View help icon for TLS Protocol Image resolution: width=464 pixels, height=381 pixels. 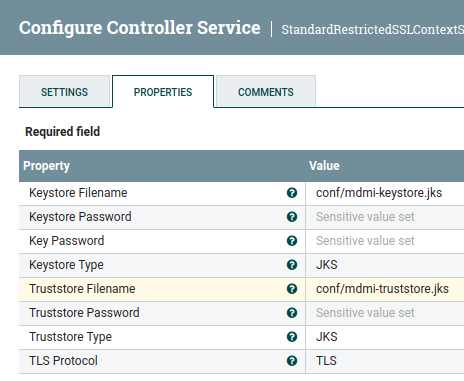point(292,361)
